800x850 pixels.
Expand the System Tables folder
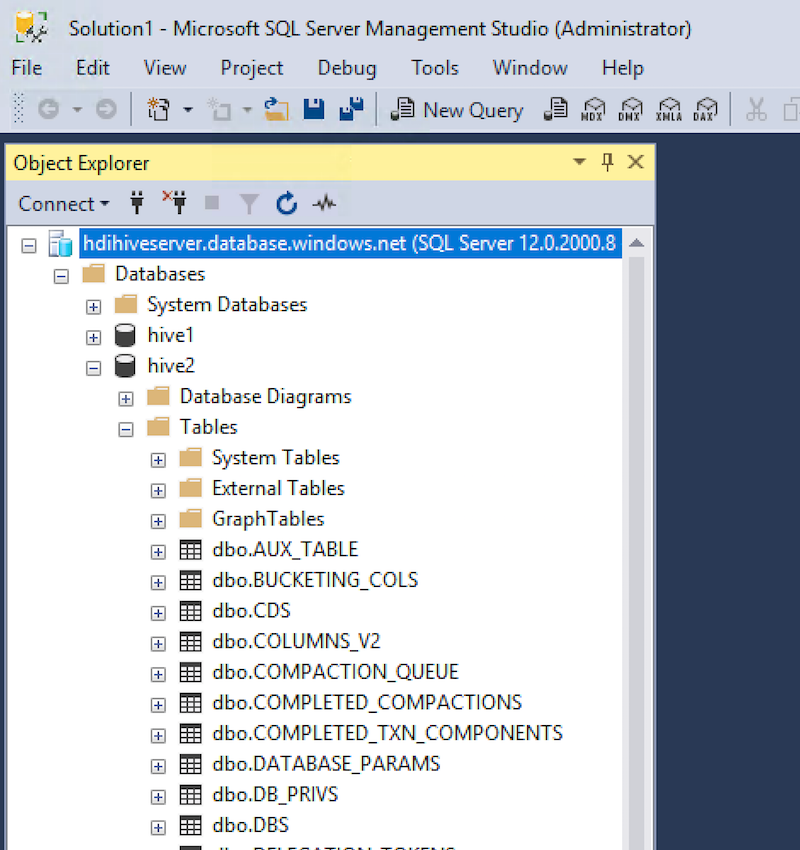click(158, 460)
